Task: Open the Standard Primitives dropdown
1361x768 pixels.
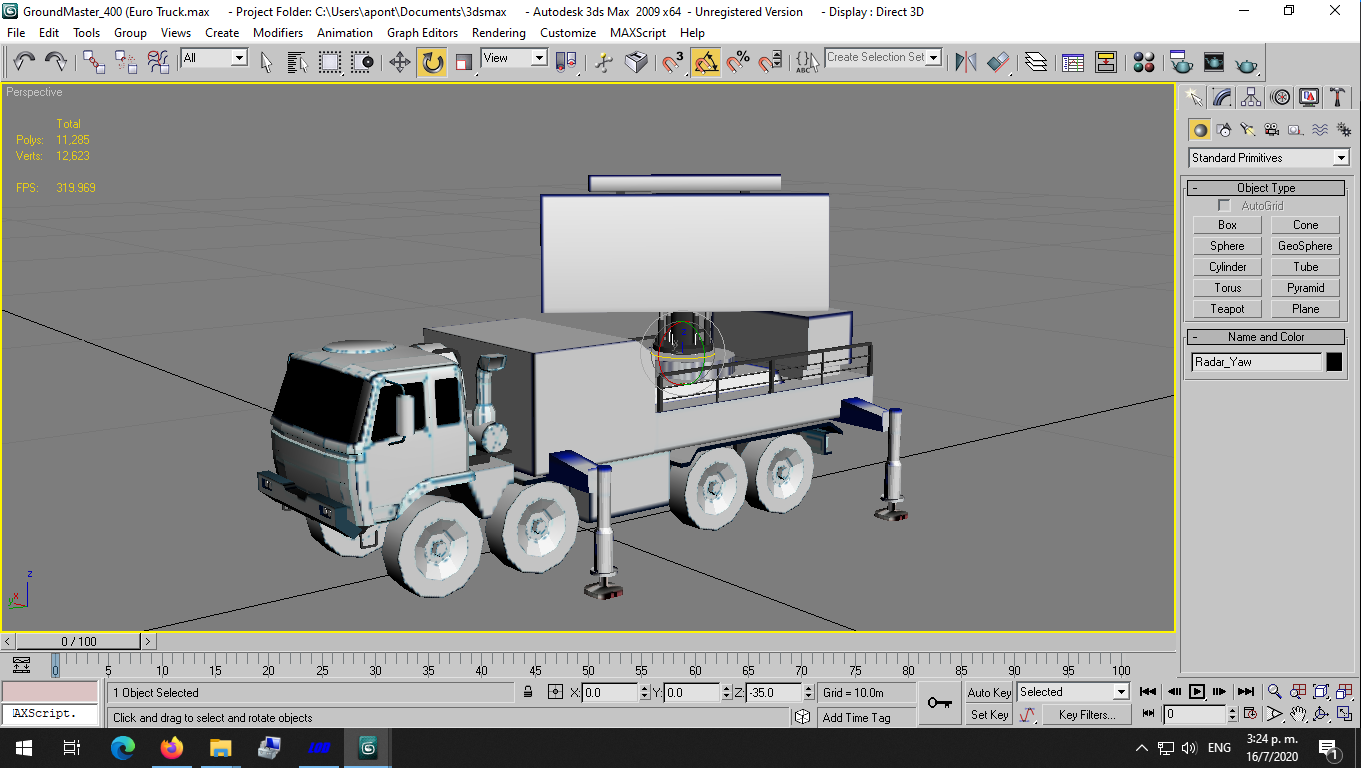Action: tap(1269, 158)
